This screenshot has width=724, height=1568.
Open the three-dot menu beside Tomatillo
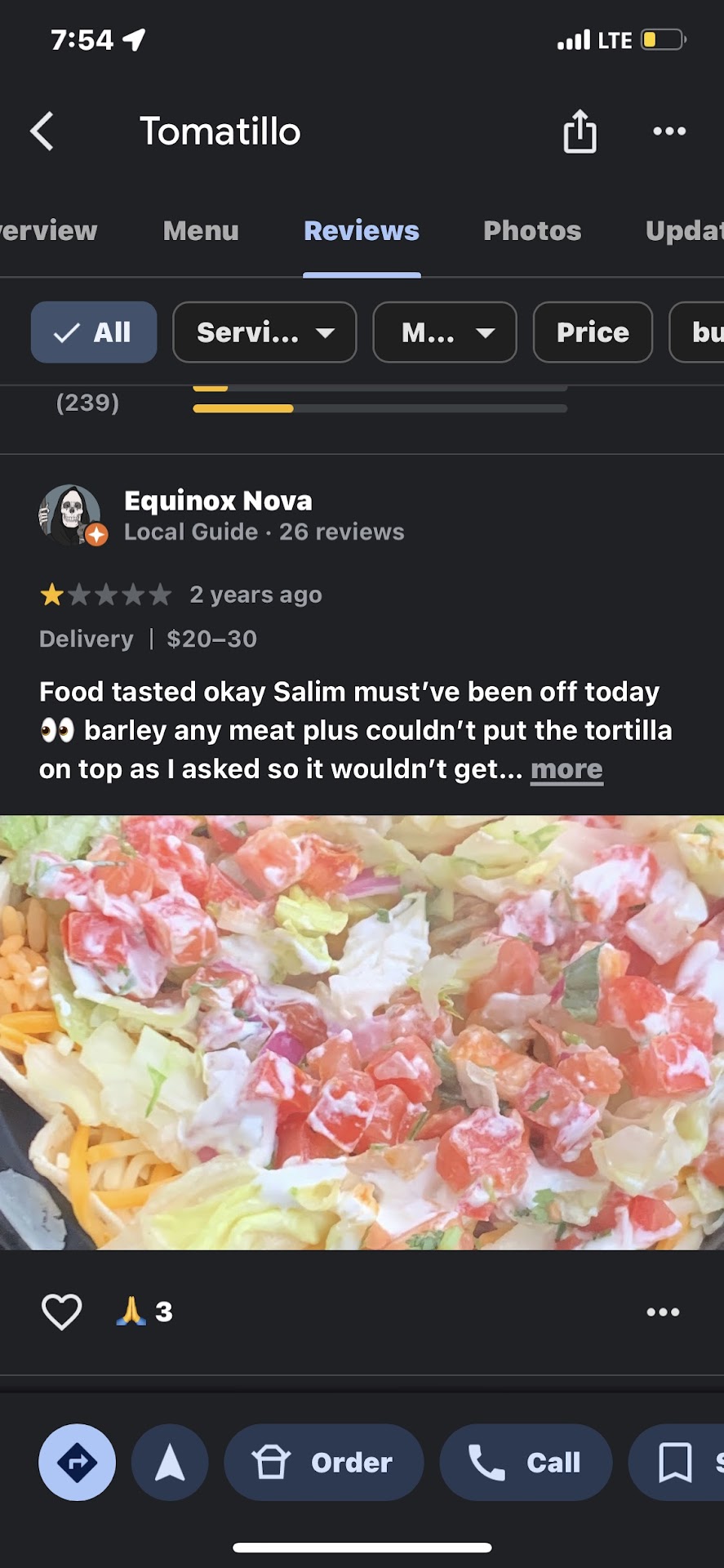pos(669,131)
